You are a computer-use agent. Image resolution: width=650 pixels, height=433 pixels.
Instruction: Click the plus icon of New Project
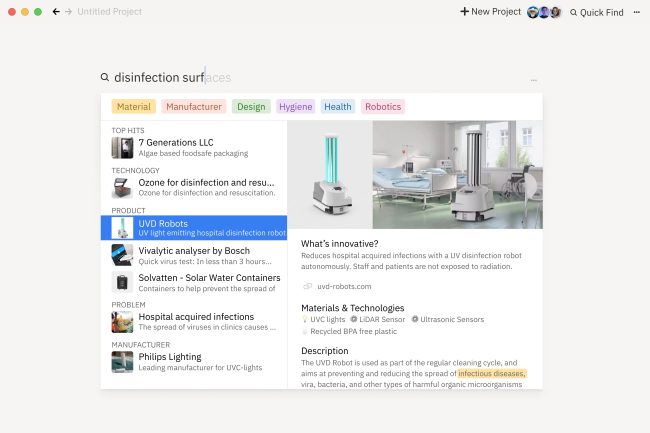point(464,12)
